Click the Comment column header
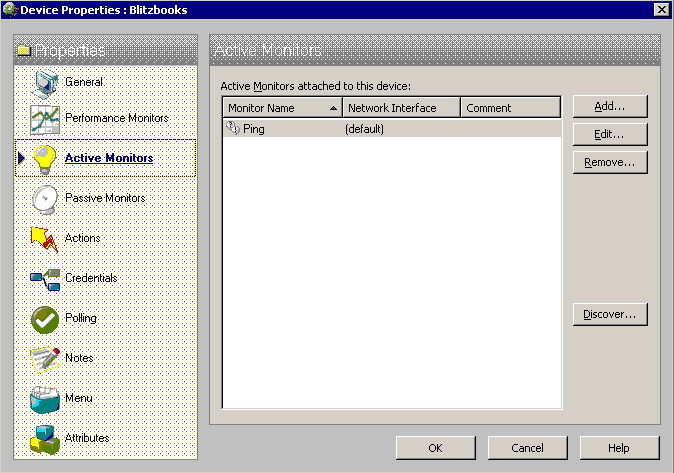 pos(510,108)
